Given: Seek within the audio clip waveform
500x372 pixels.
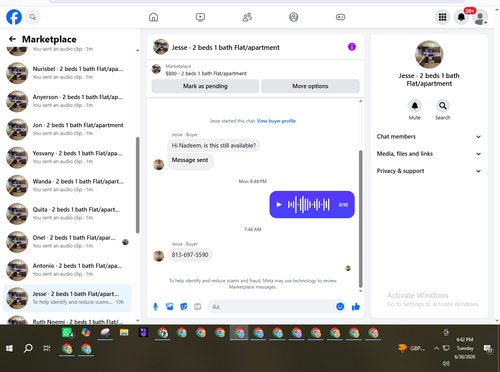Looking at the screenshot, I should pyautogui.click(x=309, y=204).
